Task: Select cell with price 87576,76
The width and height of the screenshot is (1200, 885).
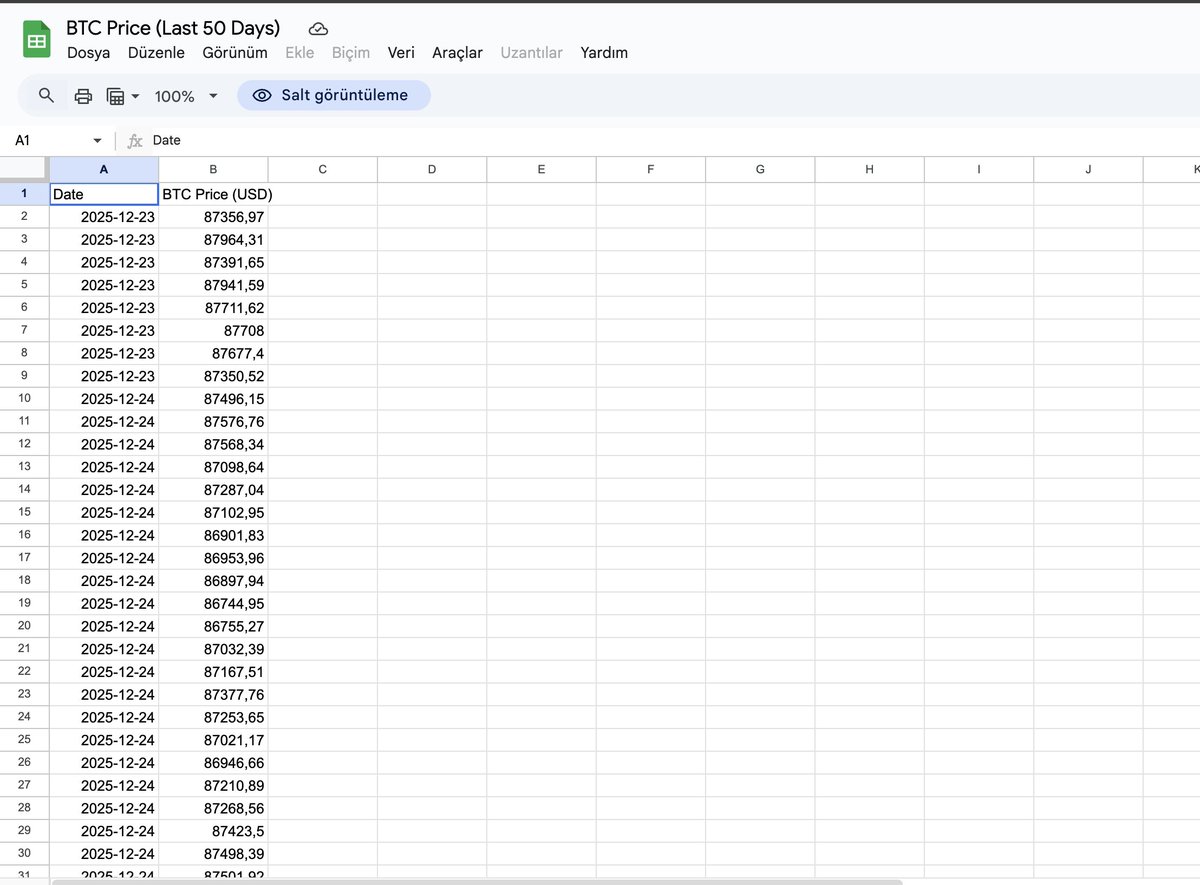Action: 213,421
